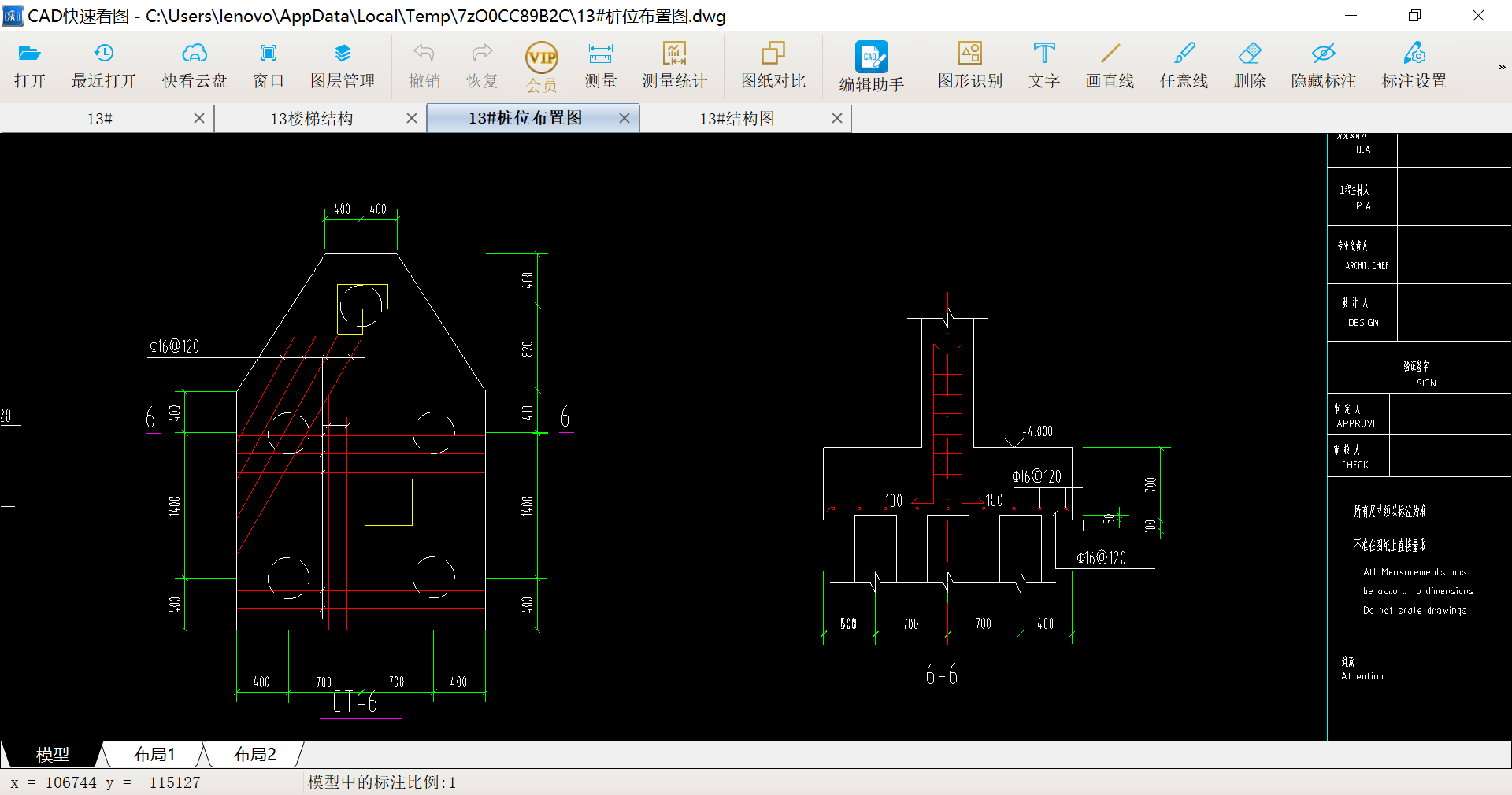Screen dimensions: 1512x795
Task: Click the -4.000 elevation label
Action: [x=1037, y=431]
